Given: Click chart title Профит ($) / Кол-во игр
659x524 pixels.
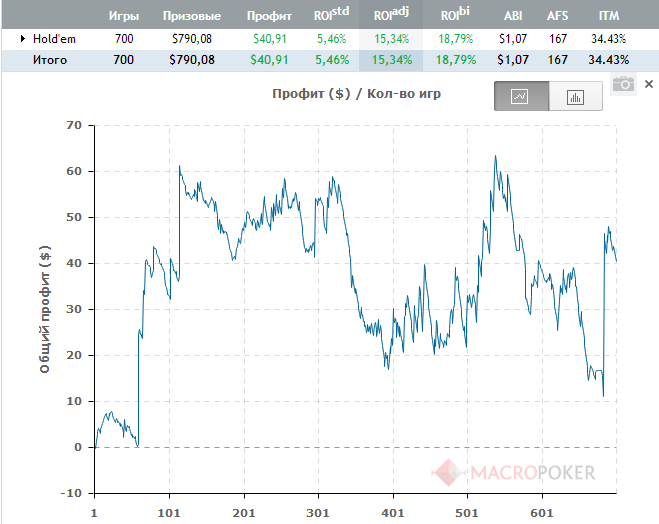Looking at the screenshot, I should [356, 94].
